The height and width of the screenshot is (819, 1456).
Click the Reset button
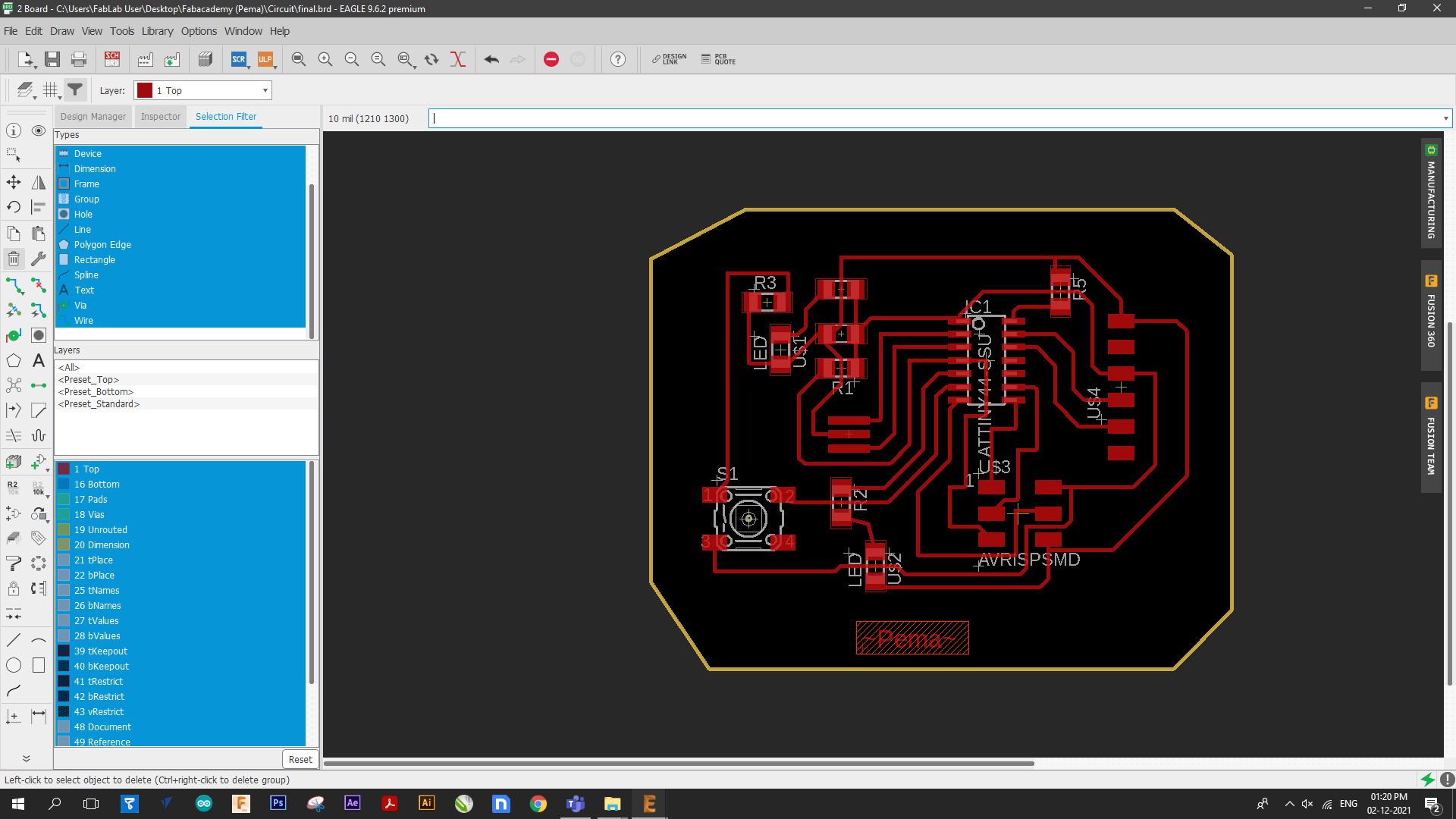300,759
